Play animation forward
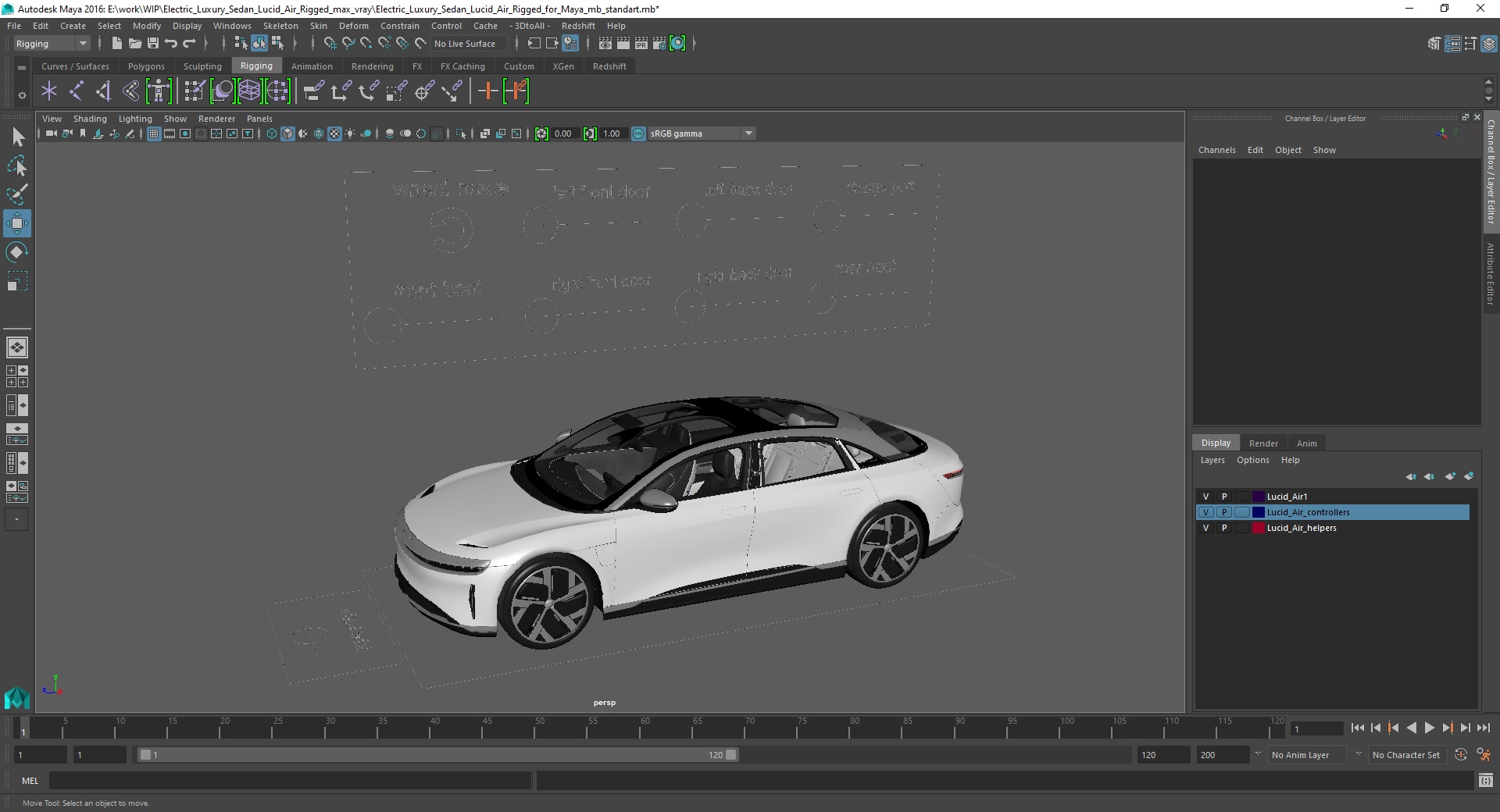This screenshot has width=1500, height=812. [x=1429, y=728]
